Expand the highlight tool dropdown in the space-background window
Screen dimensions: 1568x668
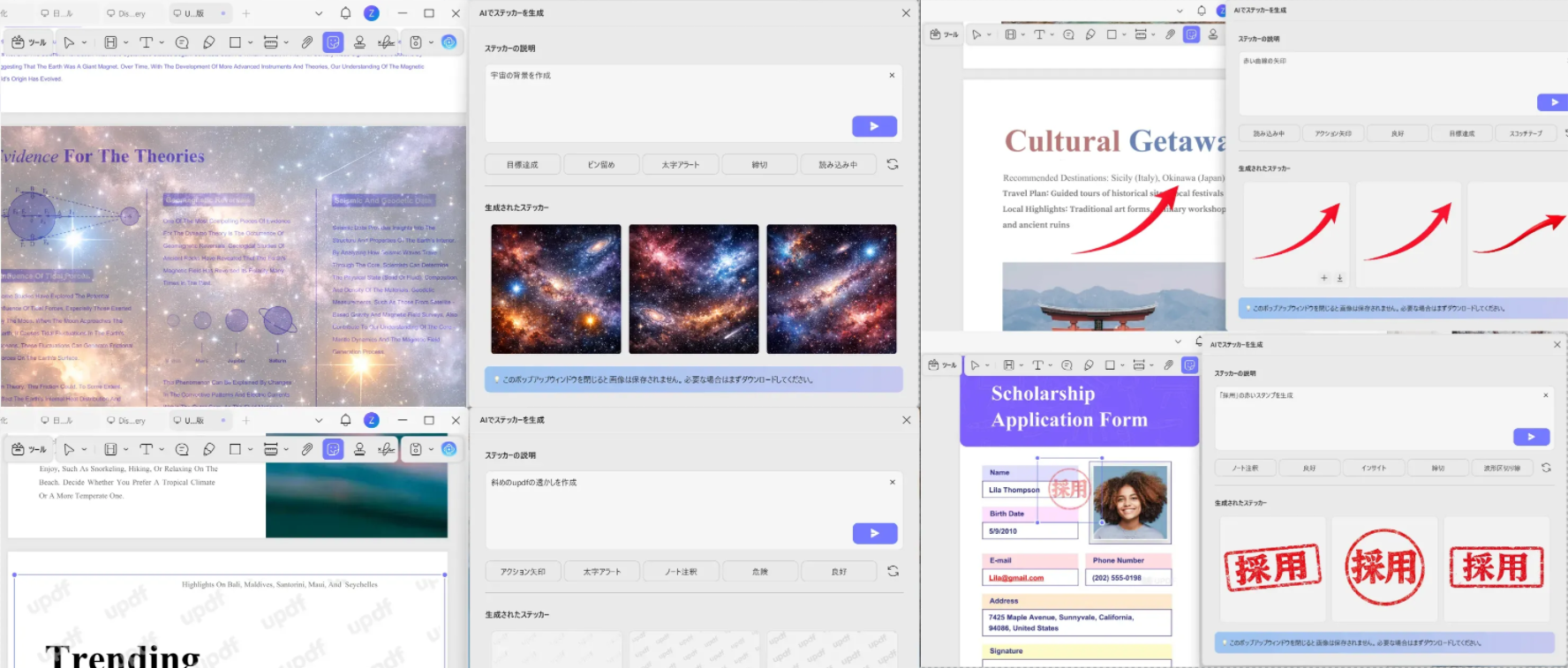click(x=126, y=42)
